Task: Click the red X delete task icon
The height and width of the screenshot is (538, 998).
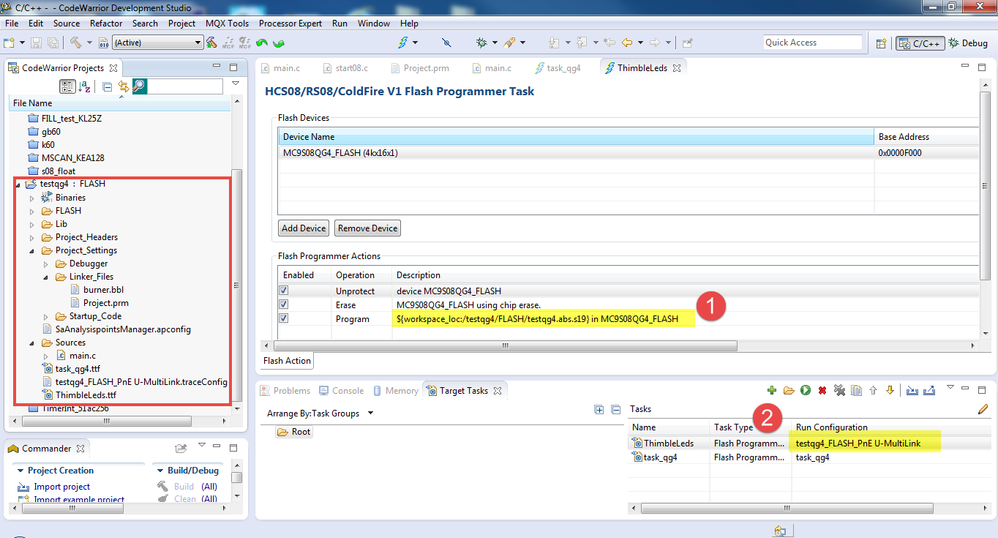Action: point(822,390)
